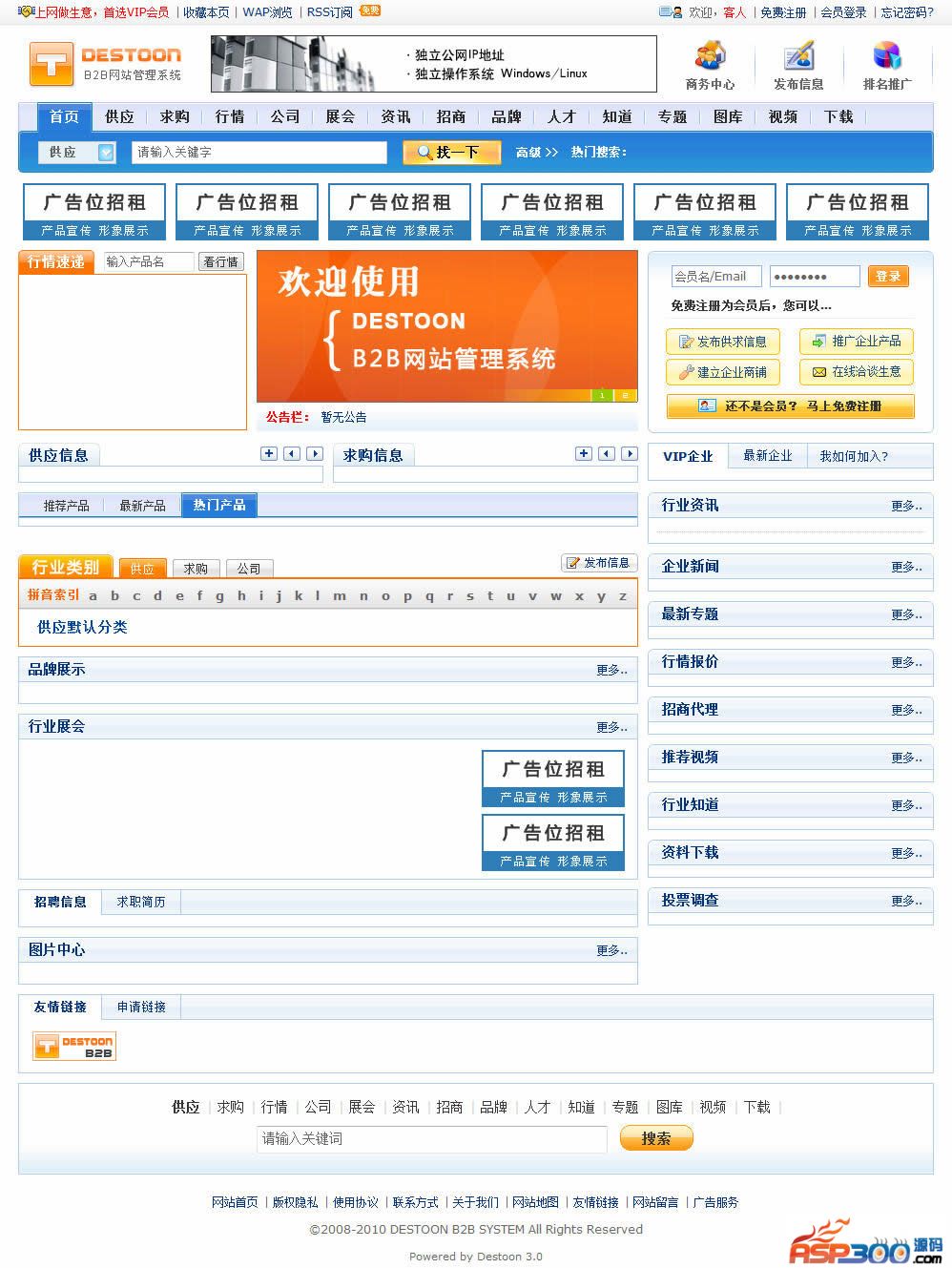Select banner slide indicator 2
The image size is (952, 1268).
click(x=625, y=395)
